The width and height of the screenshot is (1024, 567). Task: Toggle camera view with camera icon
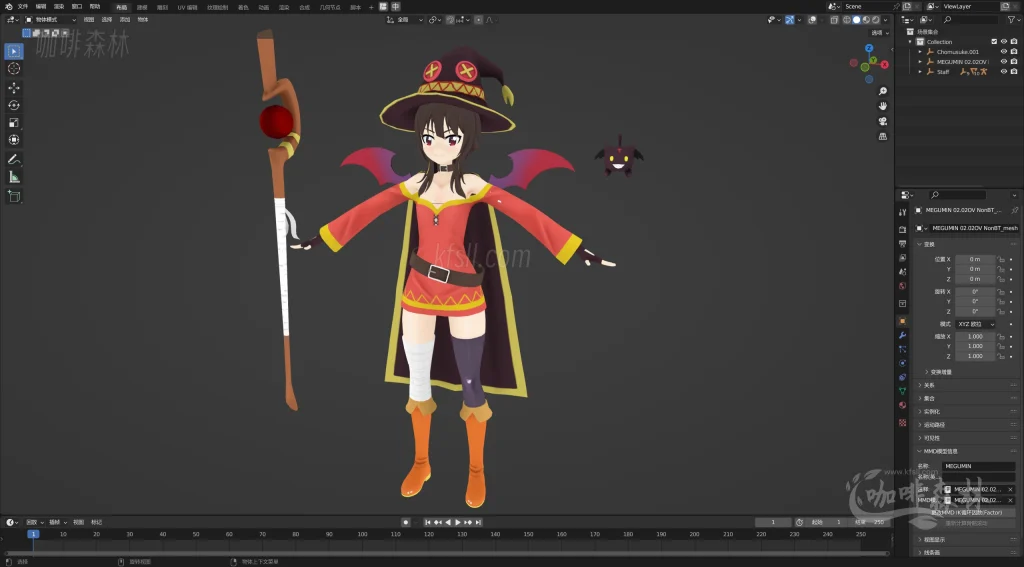(x=883, y=122)
